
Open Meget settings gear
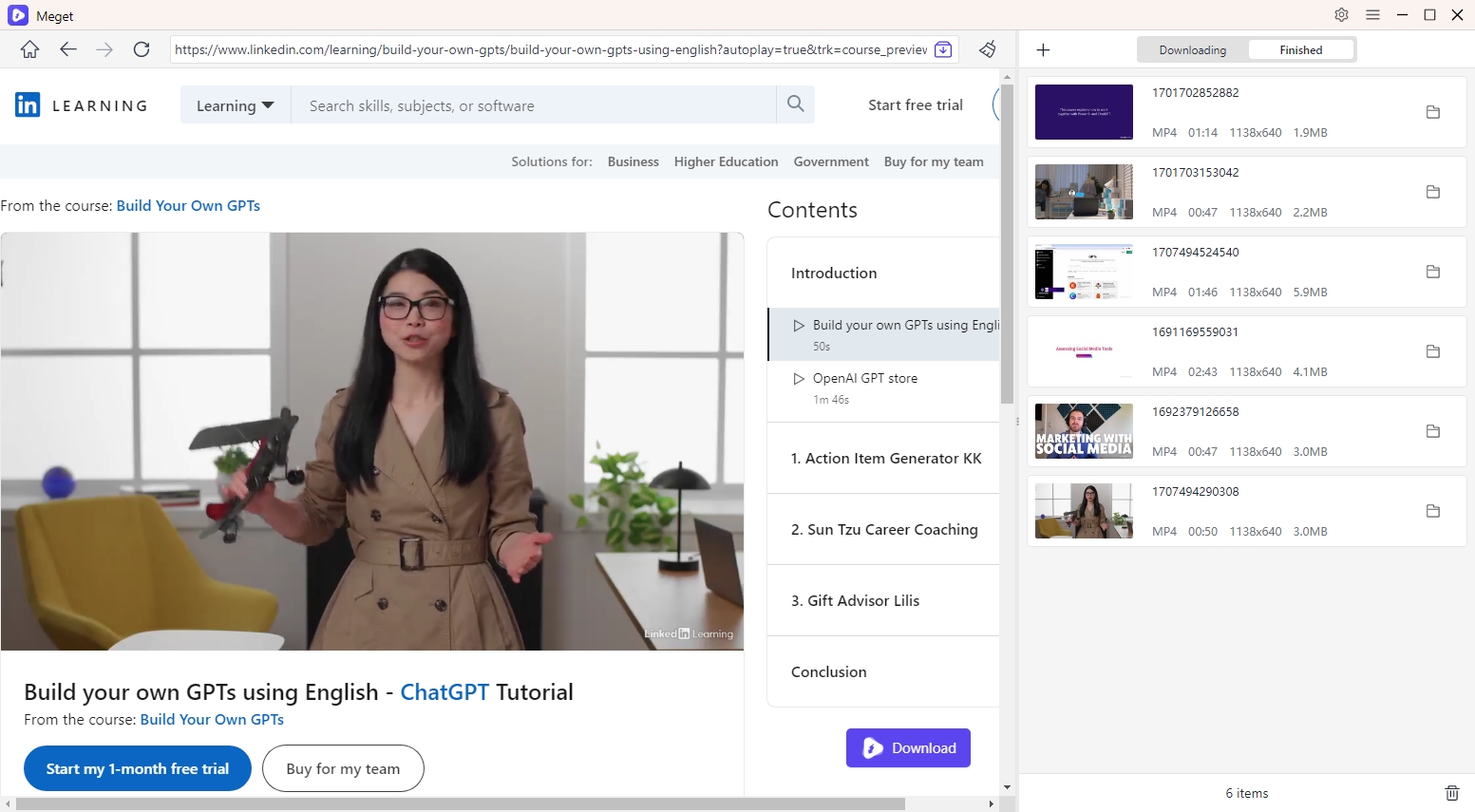tap(1341, 15)
